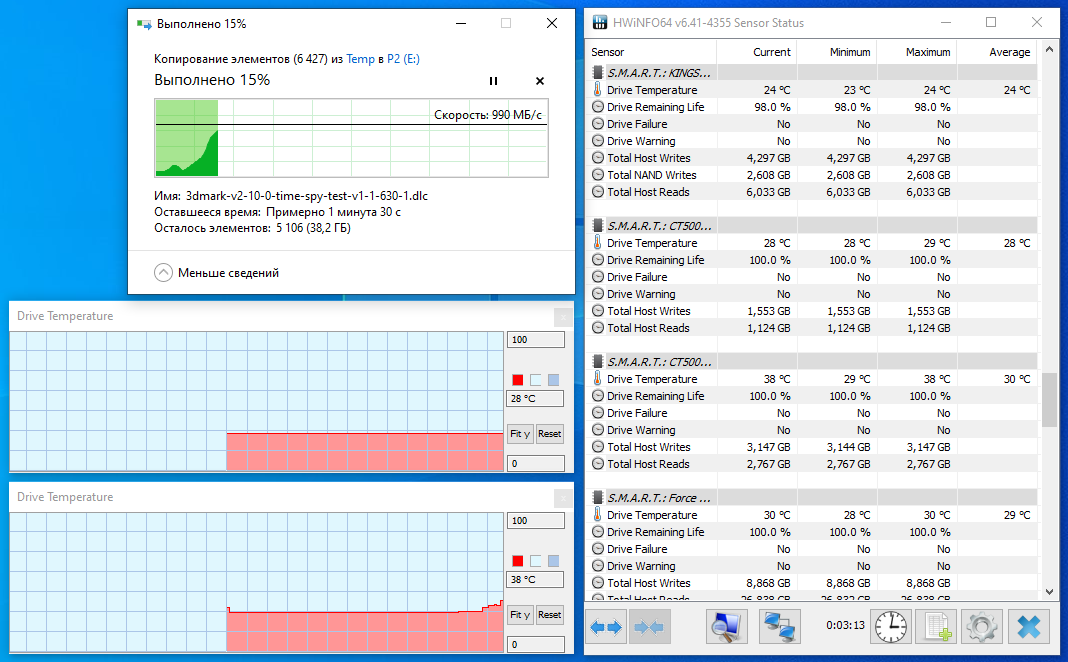Cancel copying with the dialog X button
The width and height of the screenshot is (1068, 662).
click(x=539, y=81)
